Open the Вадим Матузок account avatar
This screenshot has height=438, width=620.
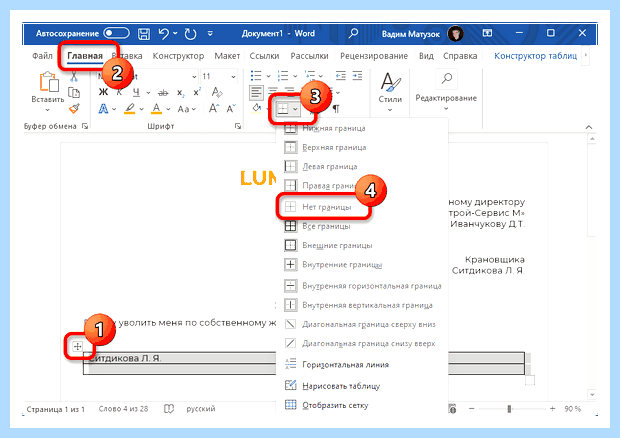point(456,34)
